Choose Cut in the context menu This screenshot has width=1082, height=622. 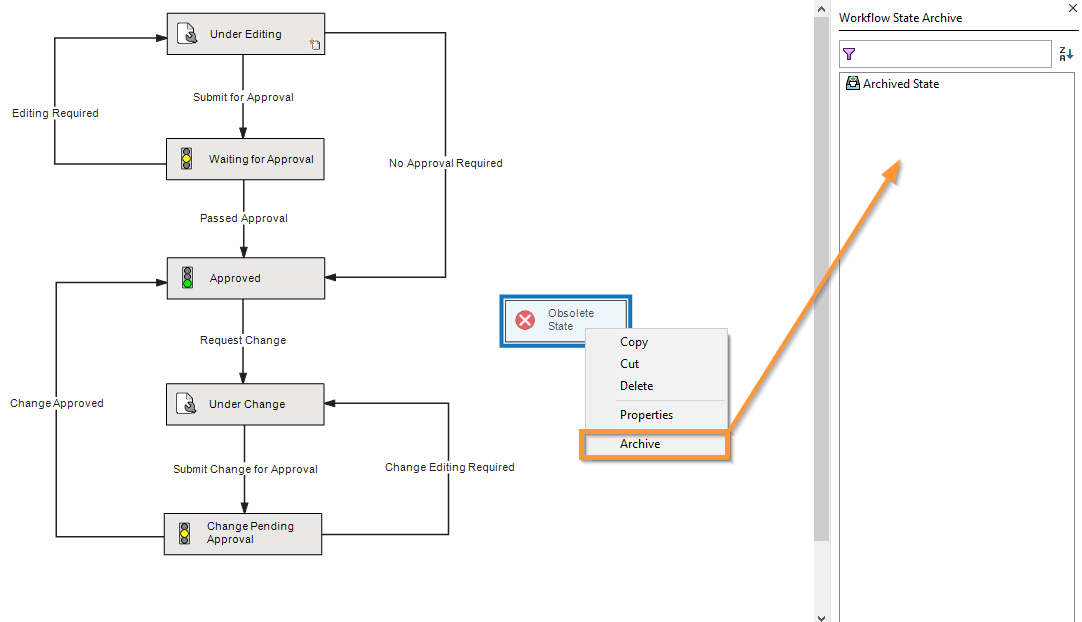(630, 363)
